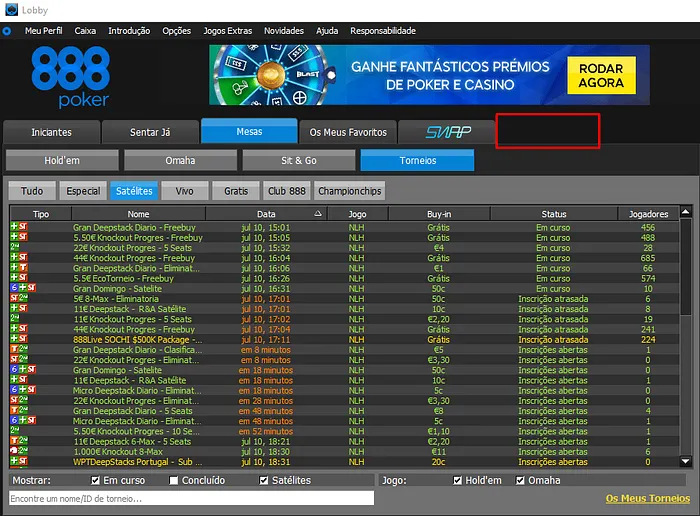Select the Torneios tab
The image size is (700, 516).
(x=417, y=160)
